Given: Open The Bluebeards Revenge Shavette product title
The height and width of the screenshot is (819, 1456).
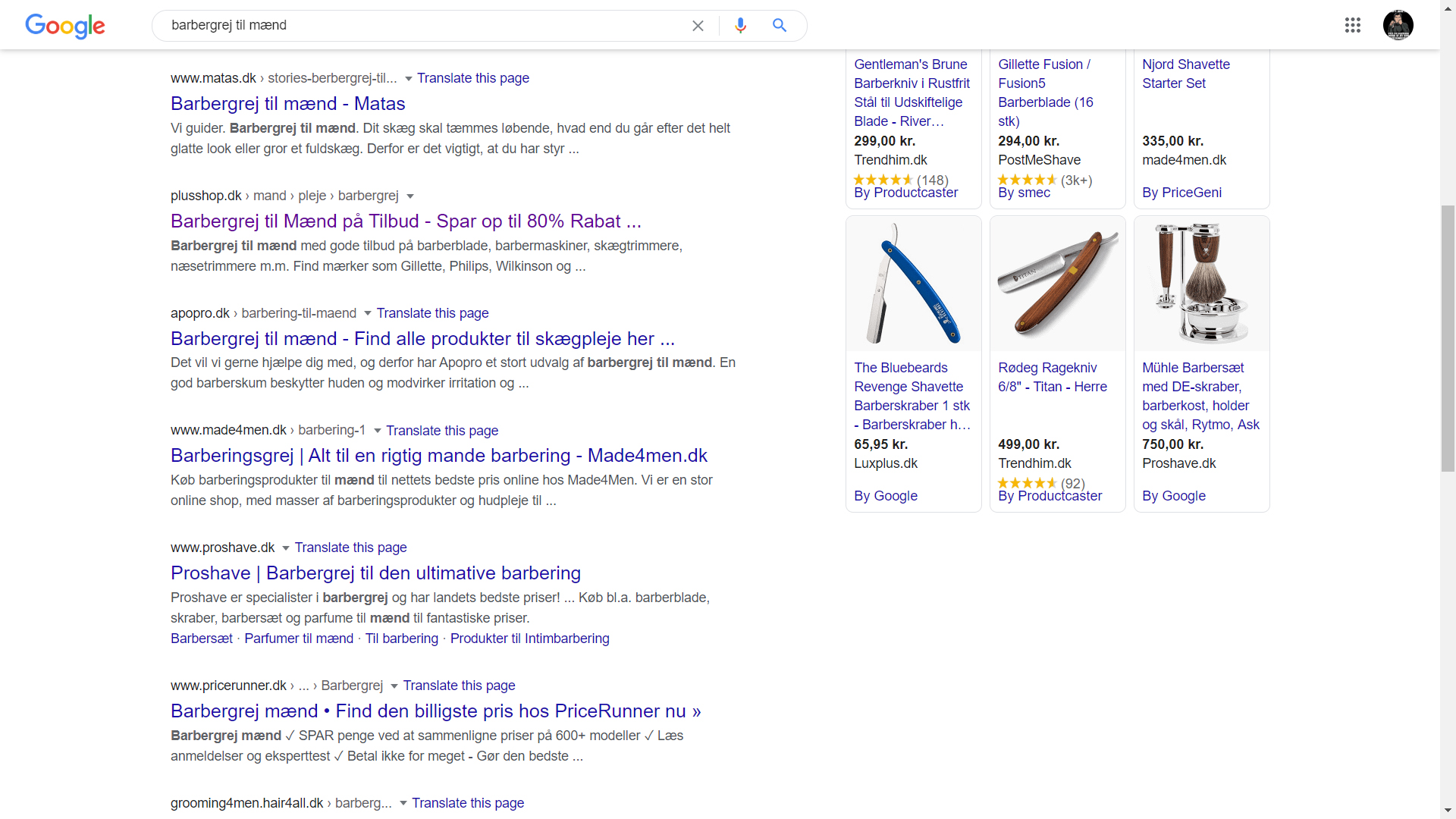Looking at the screenshot, I should click(x=912, y=396).
